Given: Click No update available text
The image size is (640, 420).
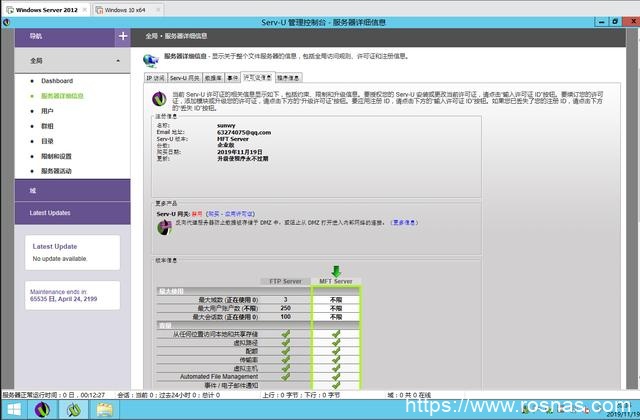Looking at the screenshot, I should (60, 259).
